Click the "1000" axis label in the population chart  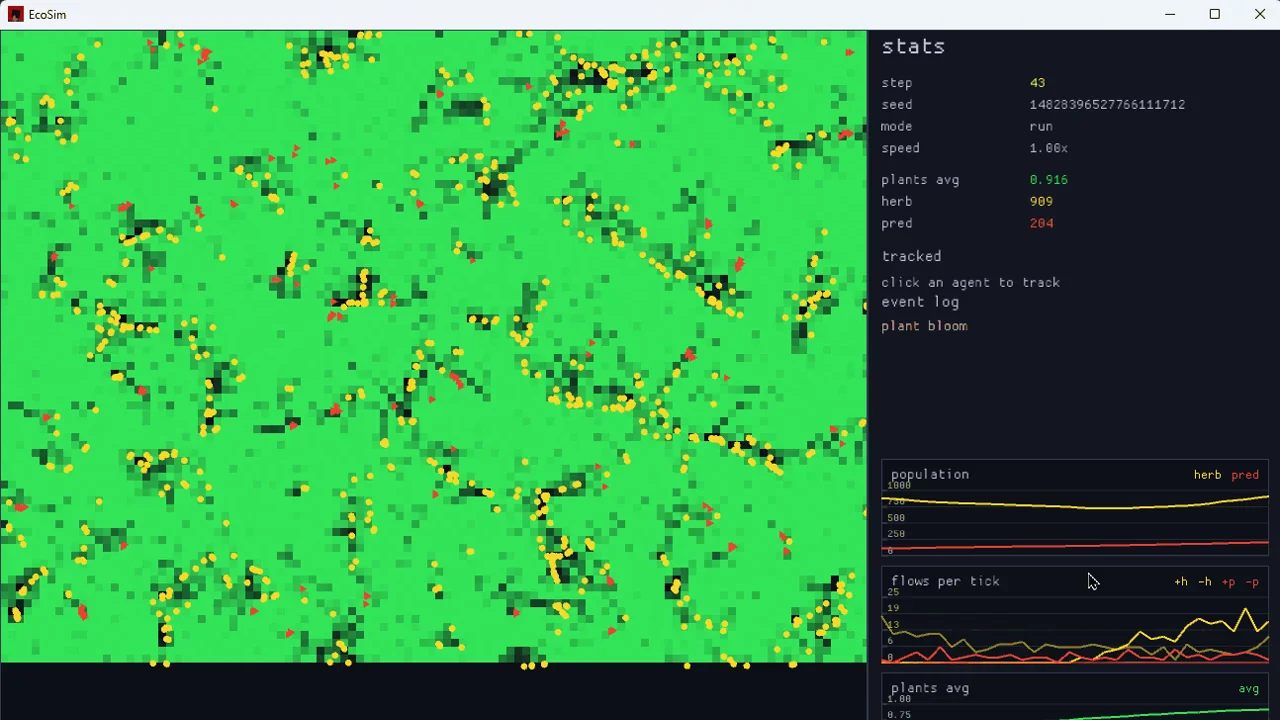pyautogui.click(x=899, y=486)
